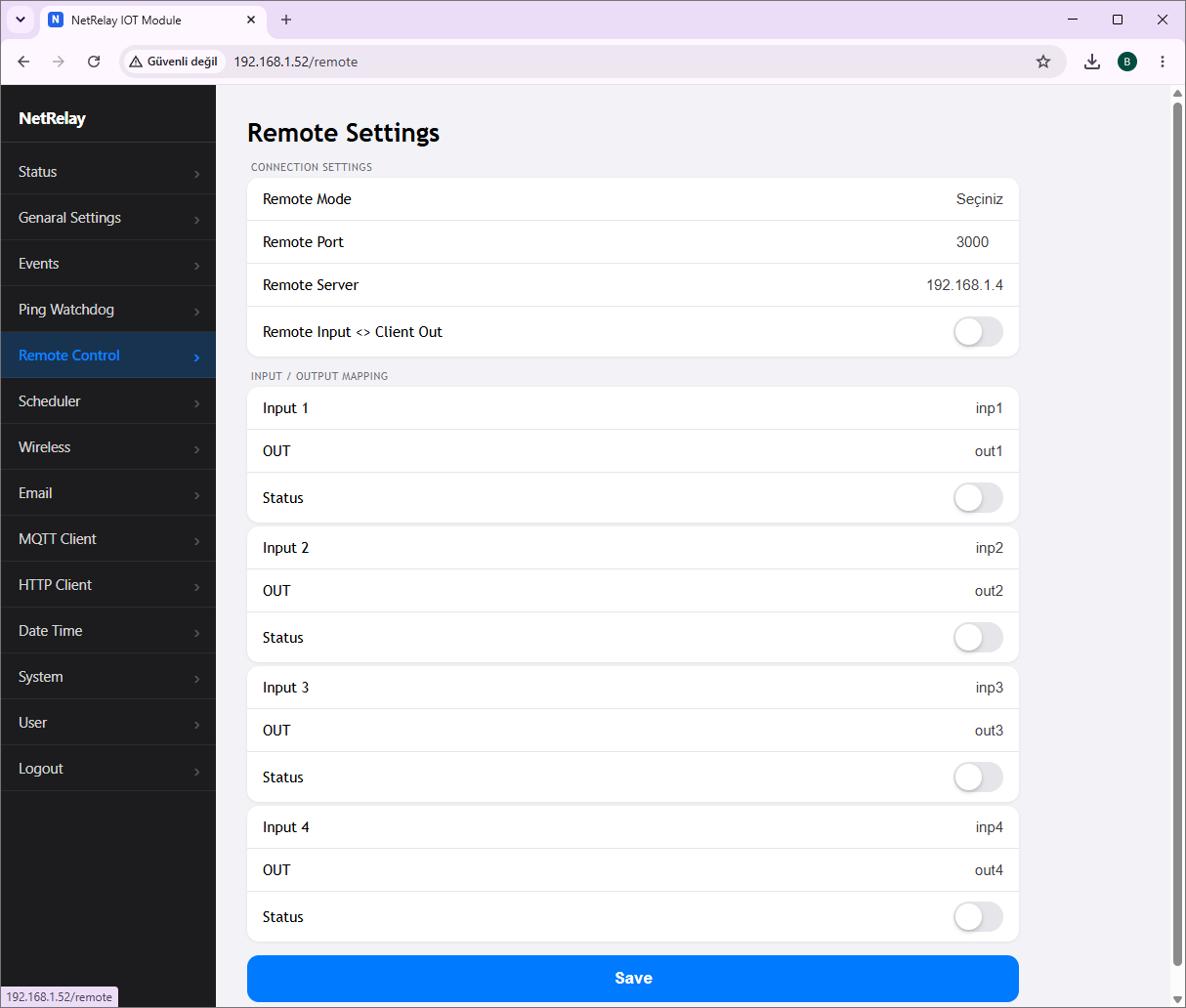Open Scheduler in the sidebar

108,401
